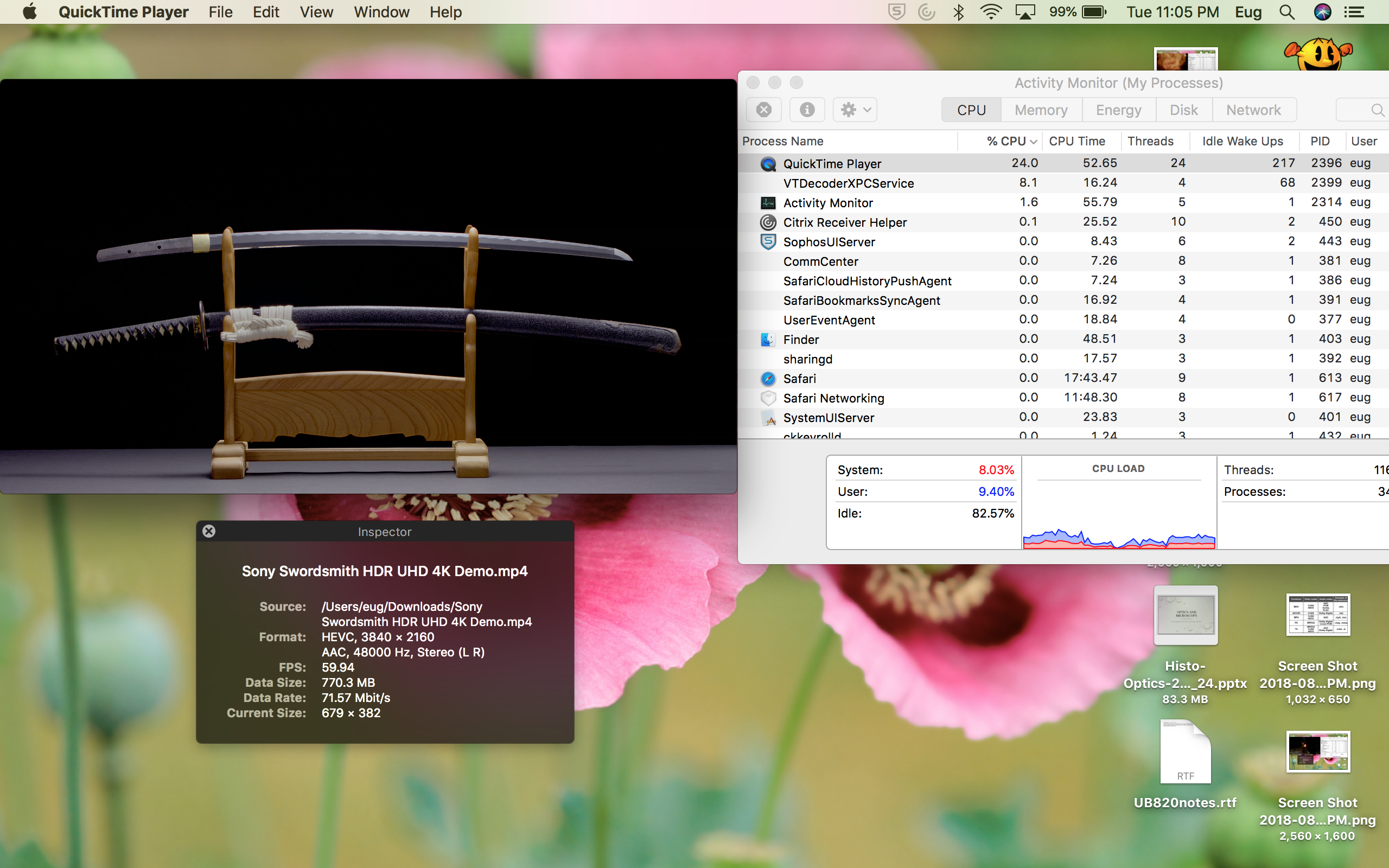This screenshot has width=1389, height=868.
Task: Open the AirPlay display menu icon
Action: click(1024, 12)
